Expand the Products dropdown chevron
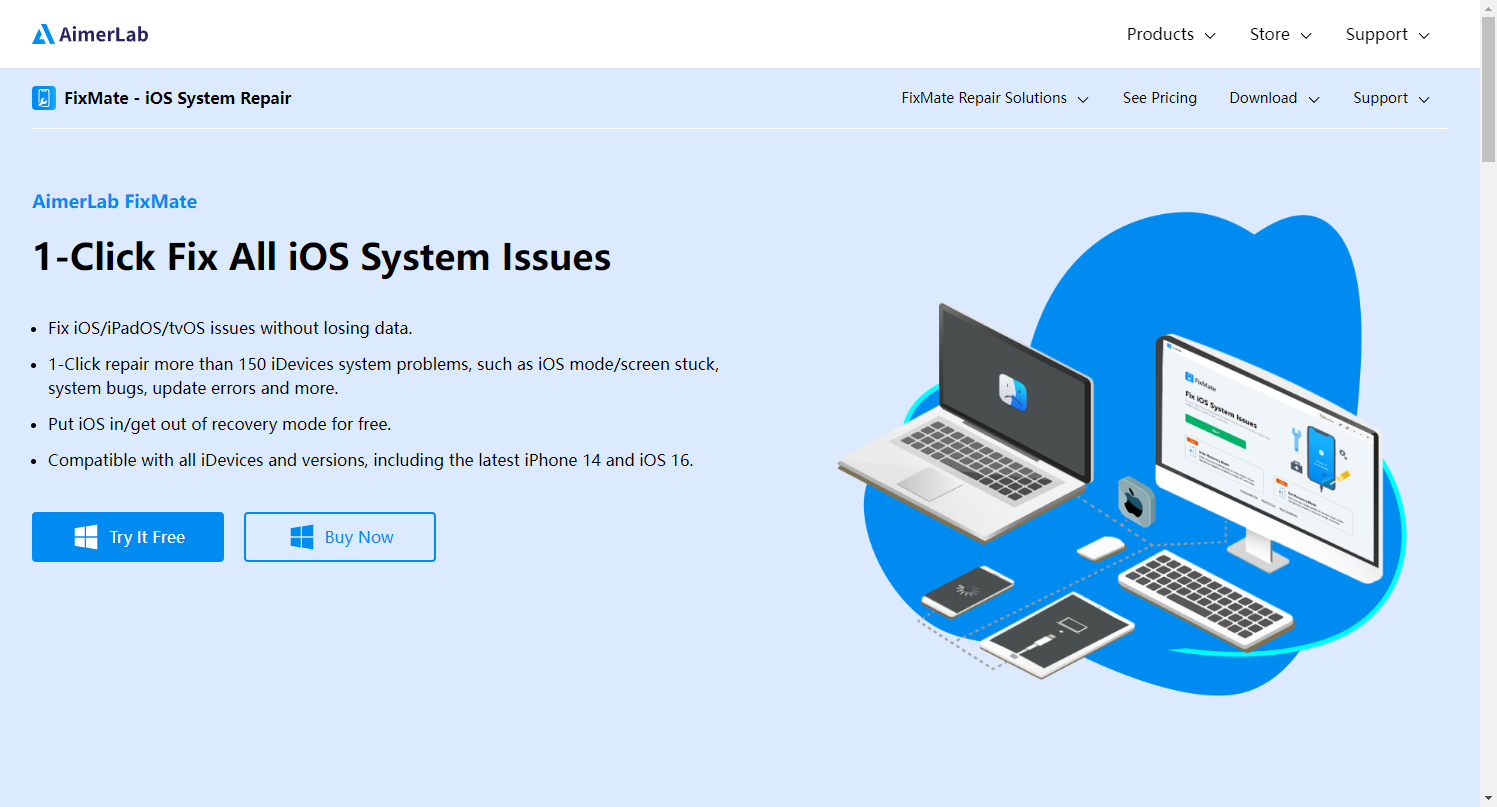 (1210, 35)
